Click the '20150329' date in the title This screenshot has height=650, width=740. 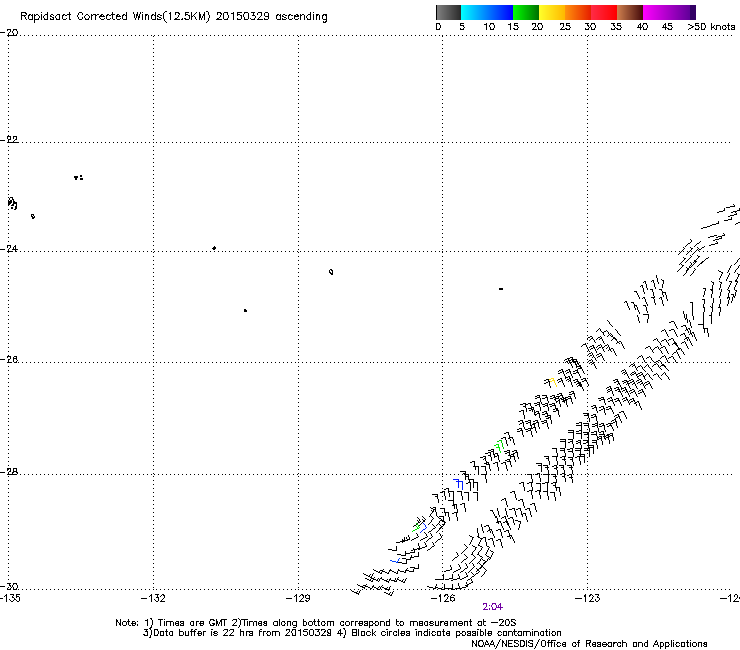click(x=243, y=16)
